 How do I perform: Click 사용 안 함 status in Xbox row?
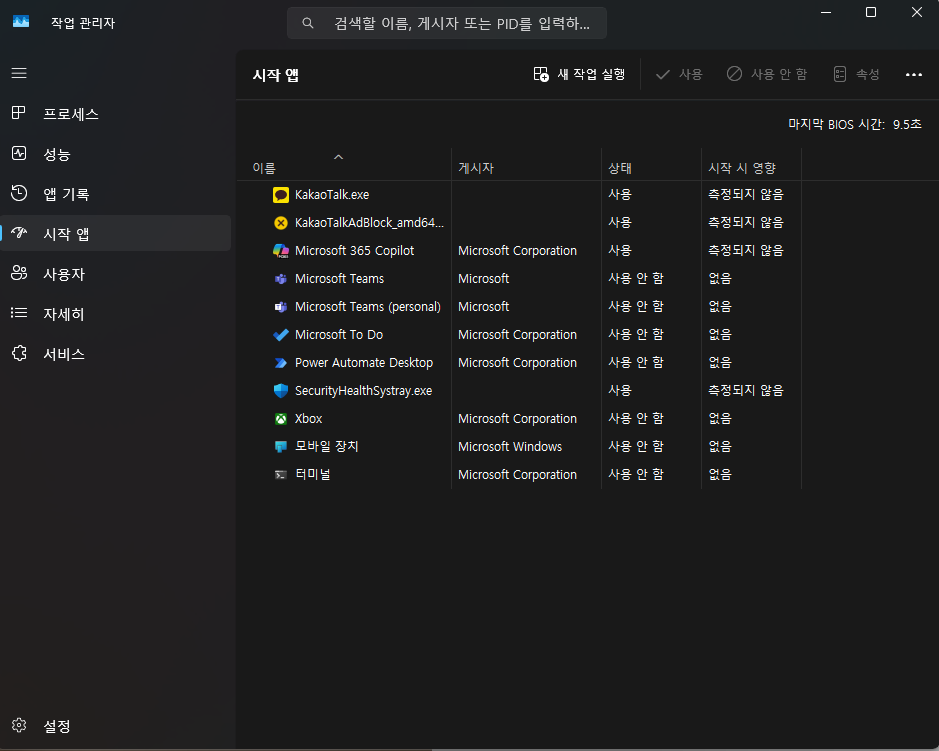[636, 419]
